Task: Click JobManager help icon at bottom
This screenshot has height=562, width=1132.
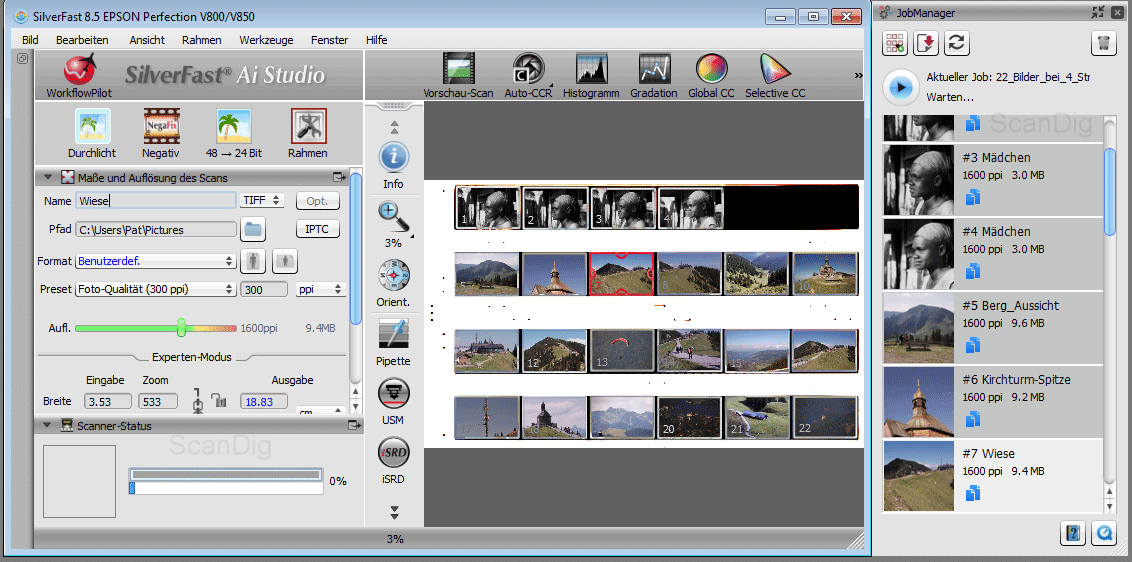Action: tap(1073, 533)
